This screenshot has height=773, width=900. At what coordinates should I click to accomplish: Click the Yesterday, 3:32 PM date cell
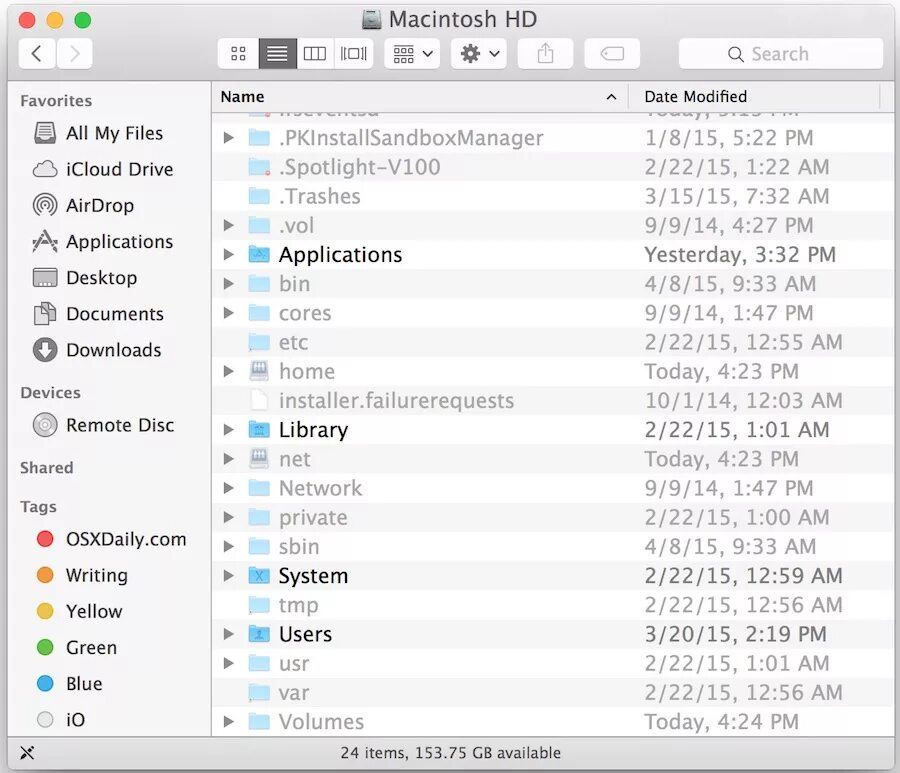coord(740,255)
